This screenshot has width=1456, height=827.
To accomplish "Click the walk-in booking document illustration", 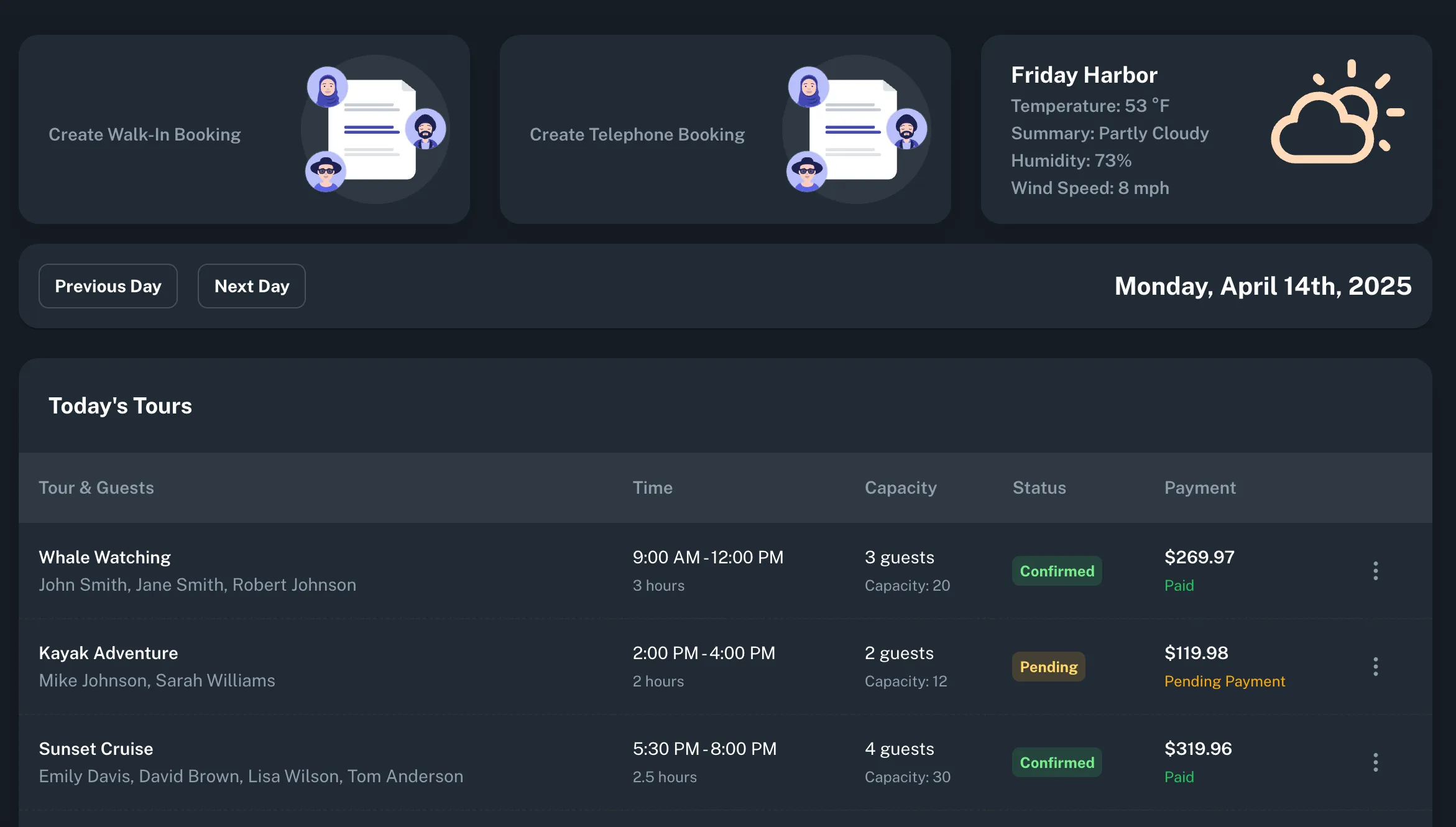I will [374, 129].
